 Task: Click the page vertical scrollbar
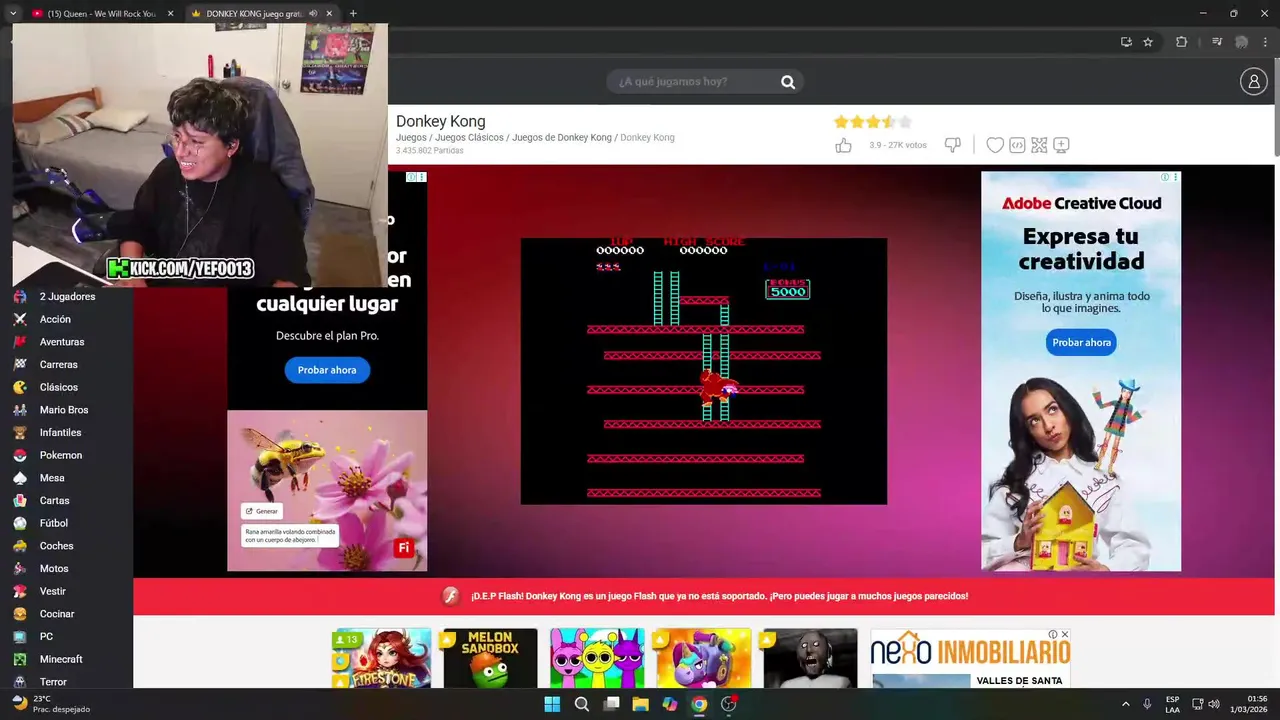coord(1276,110)
